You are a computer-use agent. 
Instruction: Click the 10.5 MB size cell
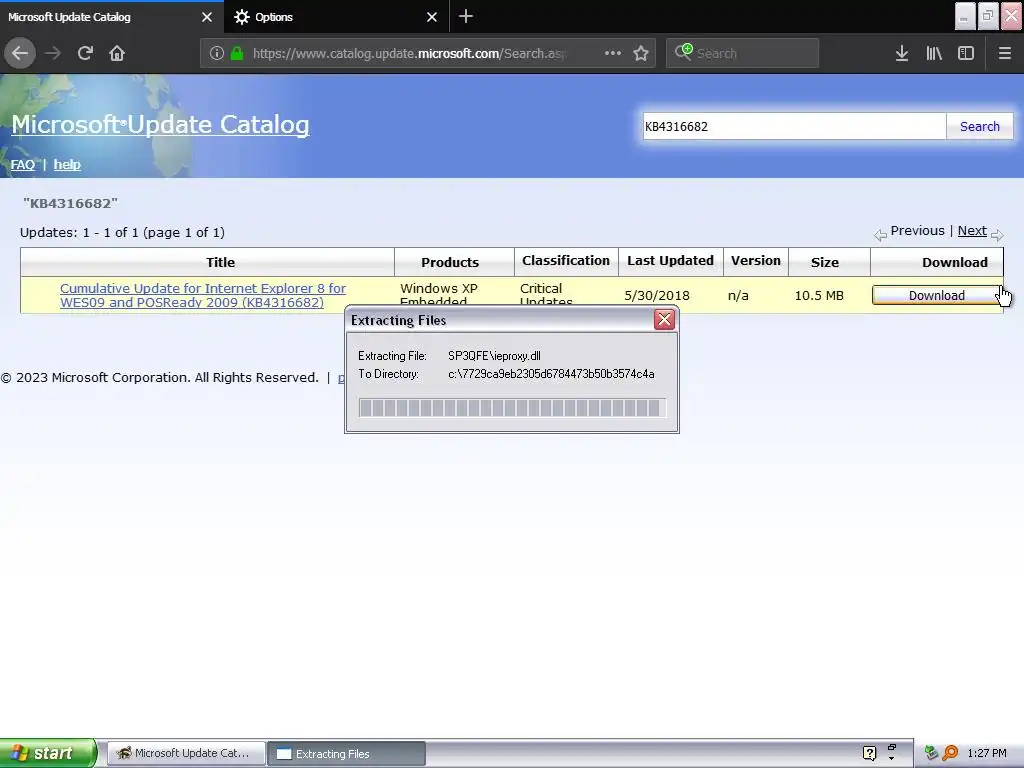pyautogui.click(x=819, y=295)
